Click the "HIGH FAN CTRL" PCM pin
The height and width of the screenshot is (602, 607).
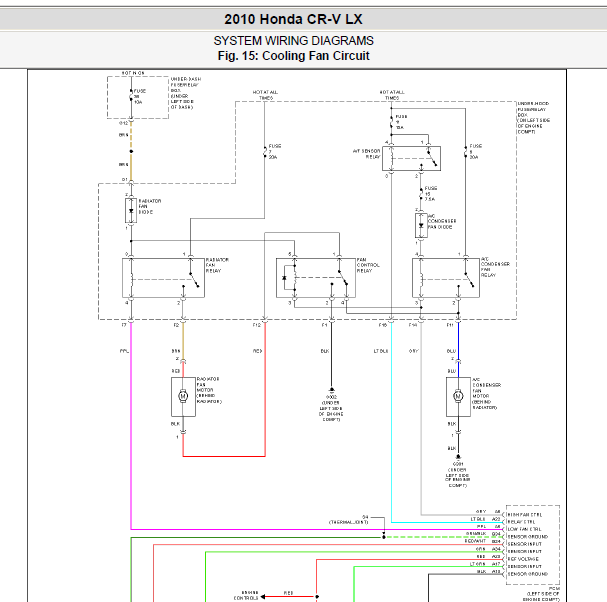[x=525, y=515]
